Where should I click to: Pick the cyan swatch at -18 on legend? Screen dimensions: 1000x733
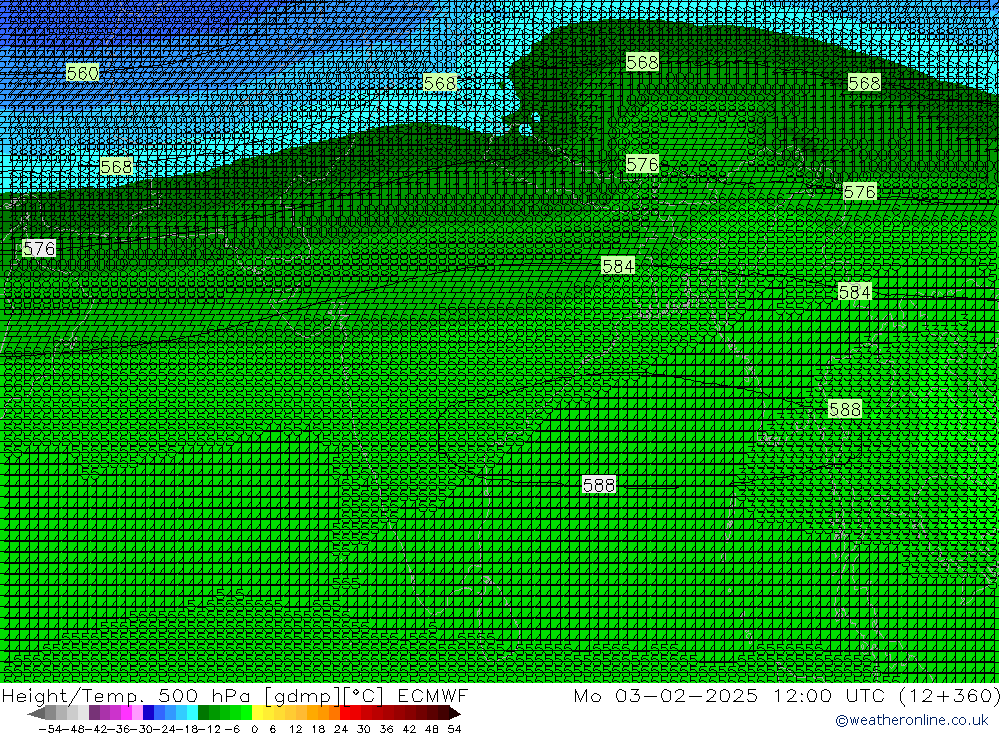[x=193, y=713]
